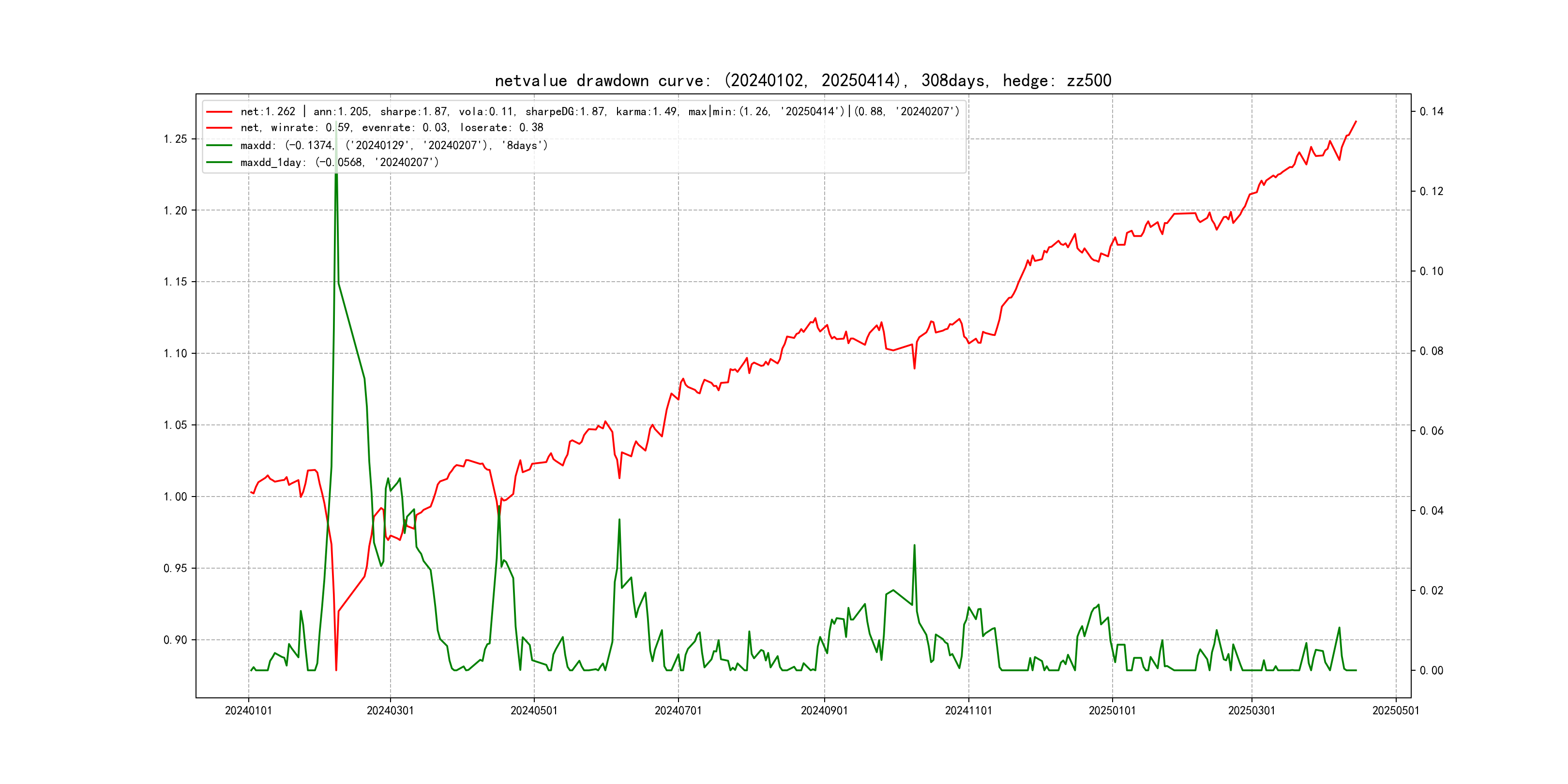The height and width of the screenshot is (784, 1568).
Task: Click the 20241101 x-axis tick label
Action: point(968,711)
